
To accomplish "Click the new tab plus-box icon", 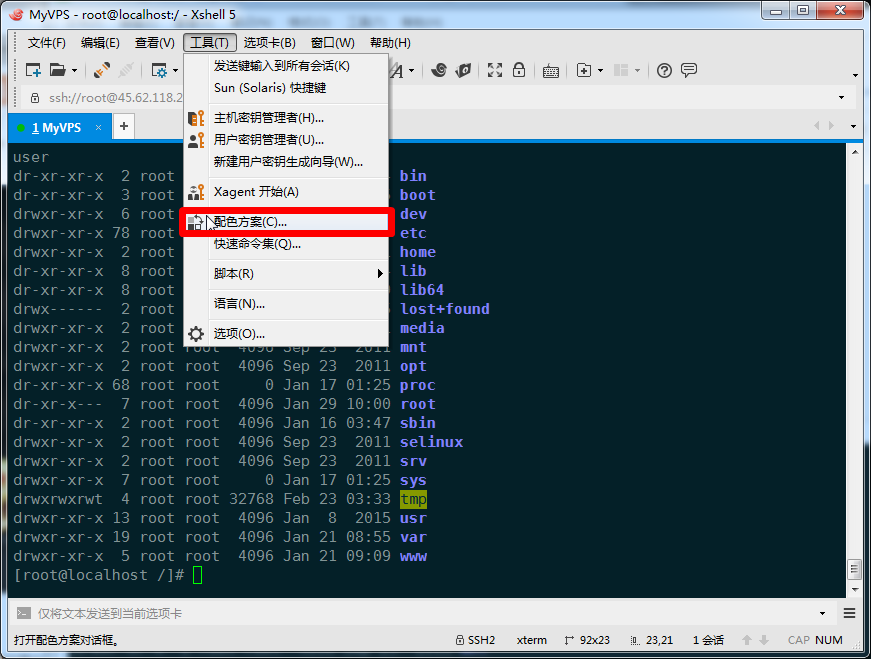I will coord(583,70).
